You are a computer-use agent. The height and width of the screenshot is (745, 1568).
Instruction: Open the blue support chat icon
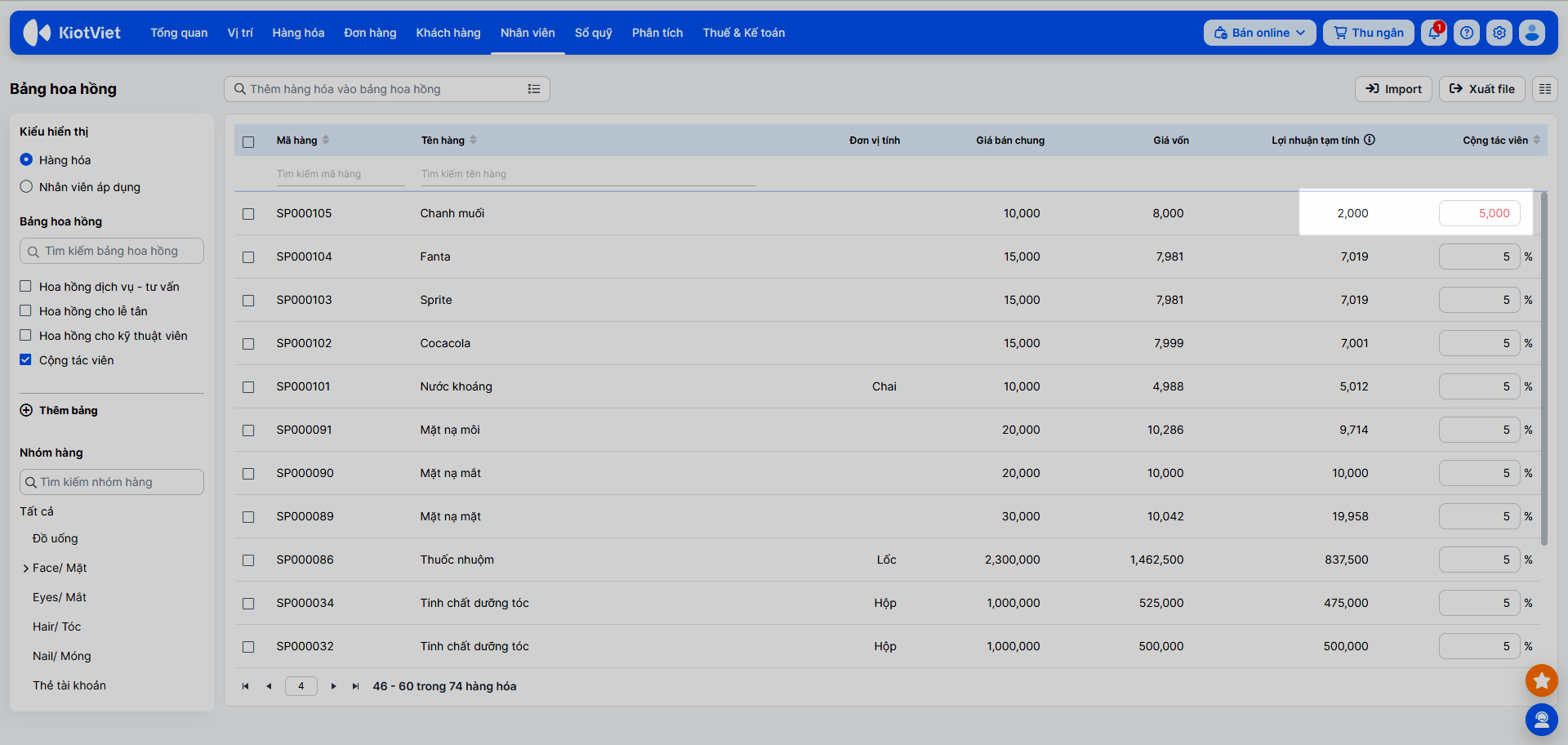[1542, 720]
